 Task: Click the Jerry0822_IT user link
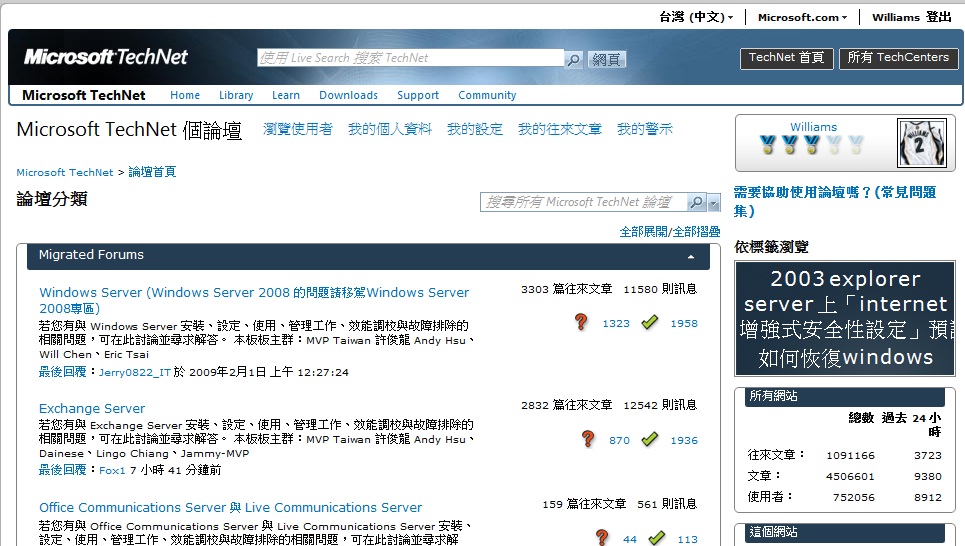135,372
